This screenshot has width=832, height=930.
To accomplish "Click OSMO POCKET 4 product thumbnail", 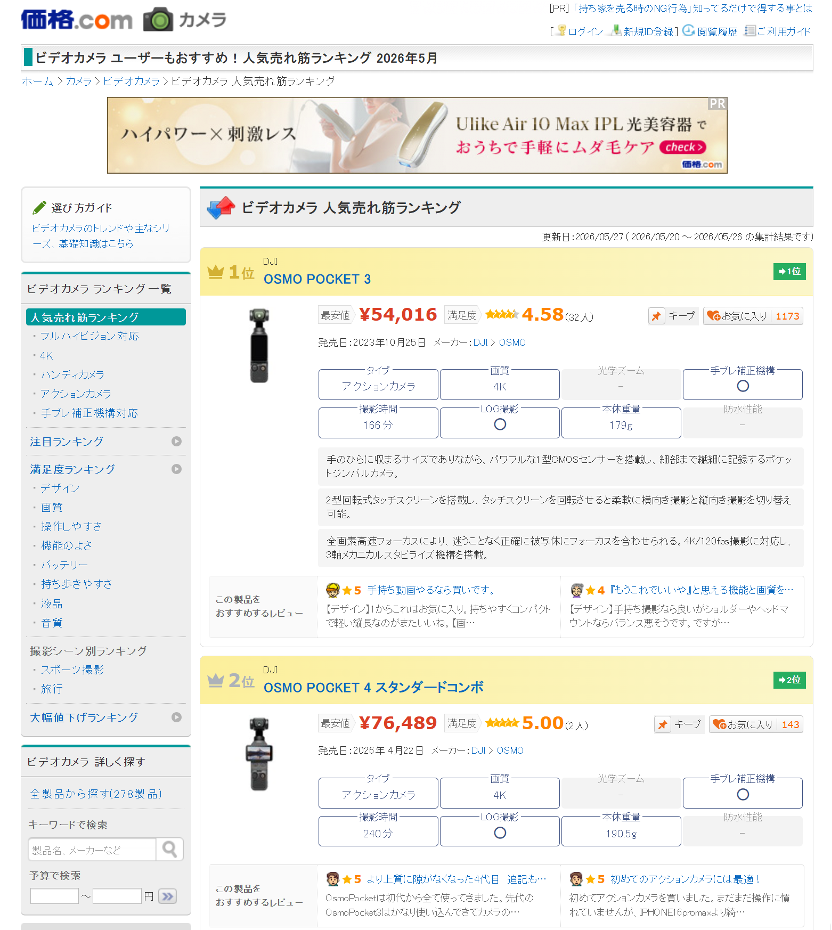I will [259, 754].
